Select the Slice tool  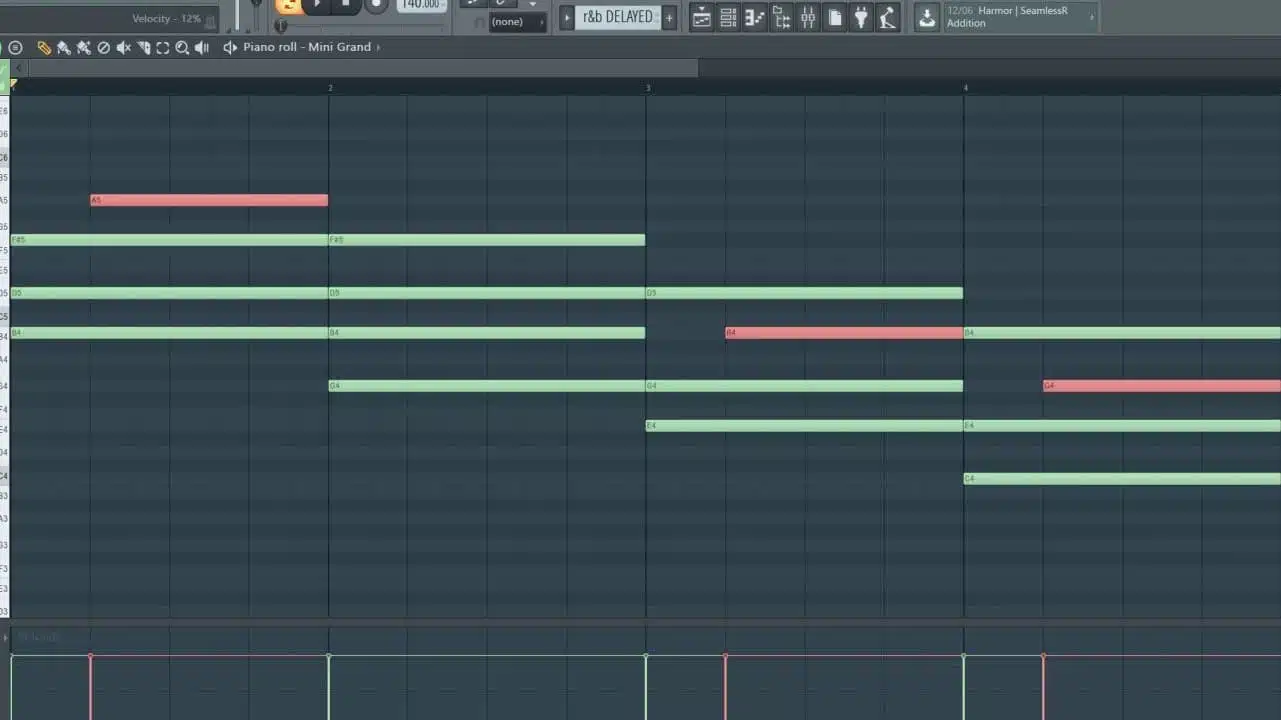pos(144,47)
